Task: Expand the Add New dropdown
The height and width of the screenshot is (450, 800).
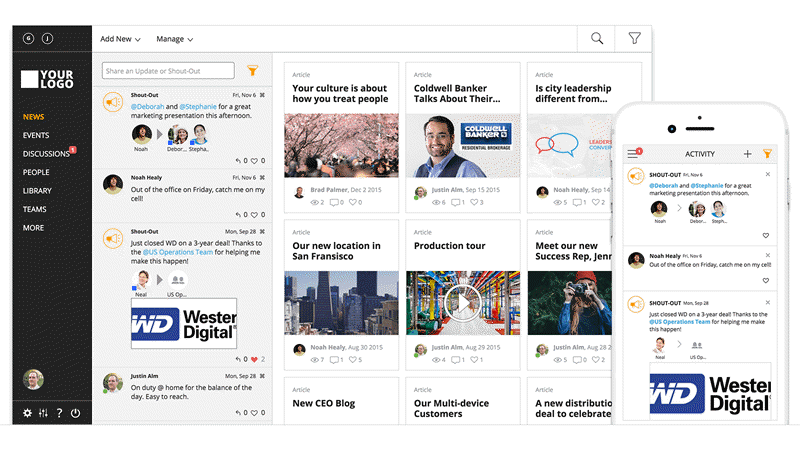Action: (x=120, y=39)
